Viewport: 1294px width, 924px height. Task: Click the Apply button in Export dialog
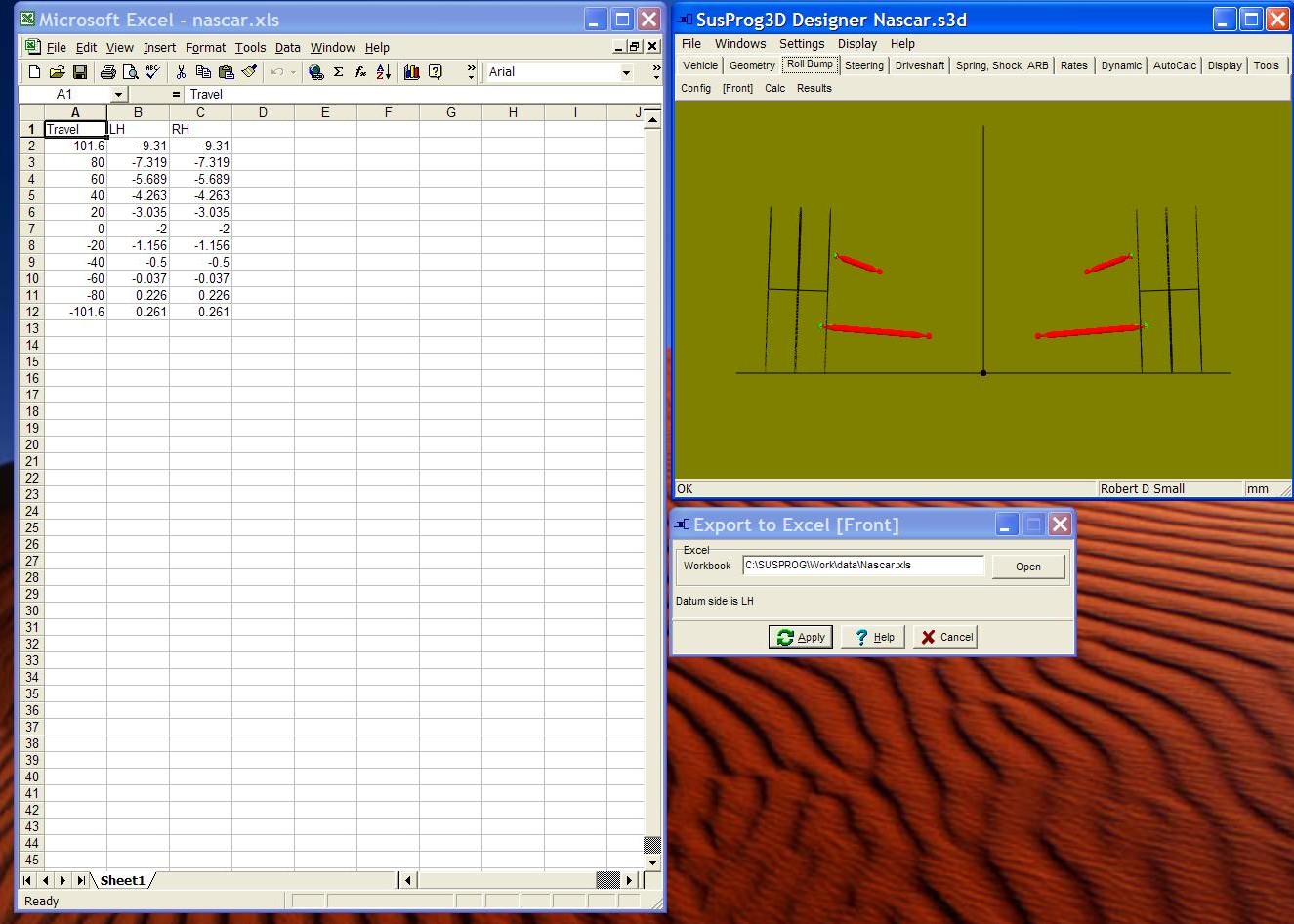tap(801, 637)
